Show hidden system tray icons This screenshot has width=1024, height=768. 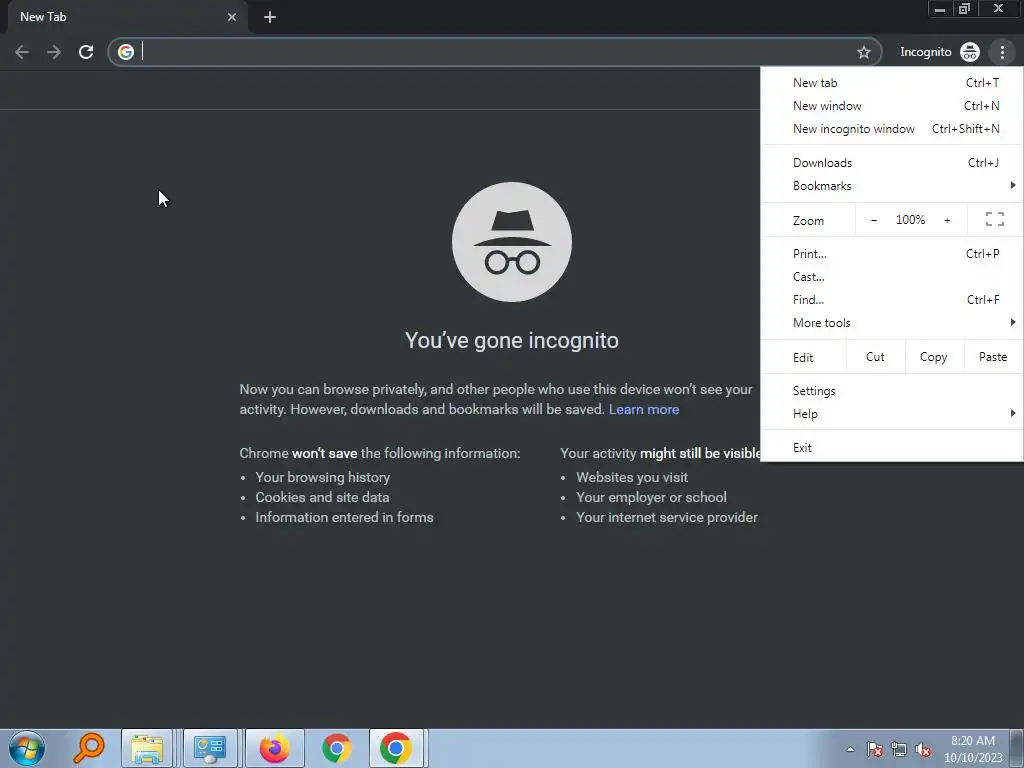point(850,749)
